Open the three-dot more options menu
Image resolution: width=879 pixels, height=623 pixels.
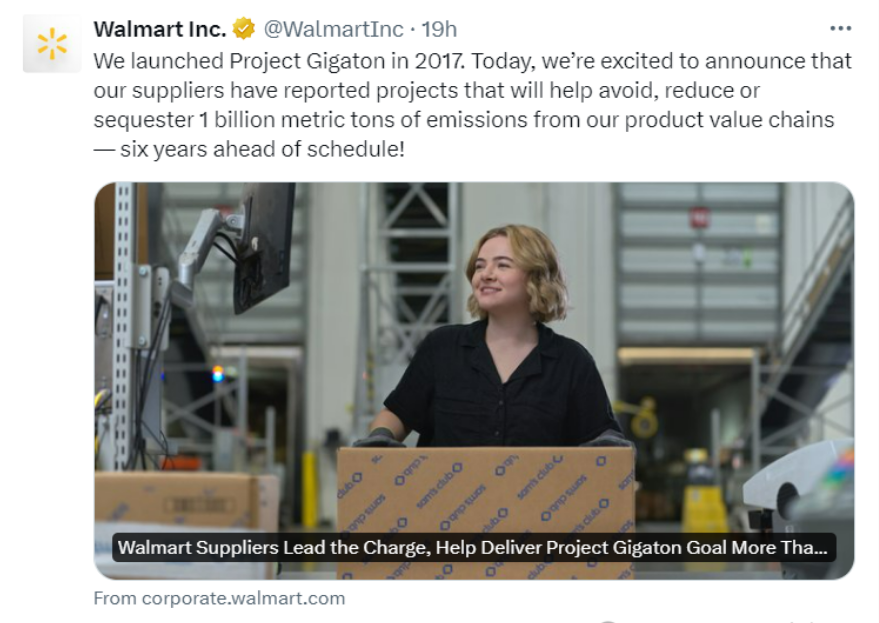point(841,29)
